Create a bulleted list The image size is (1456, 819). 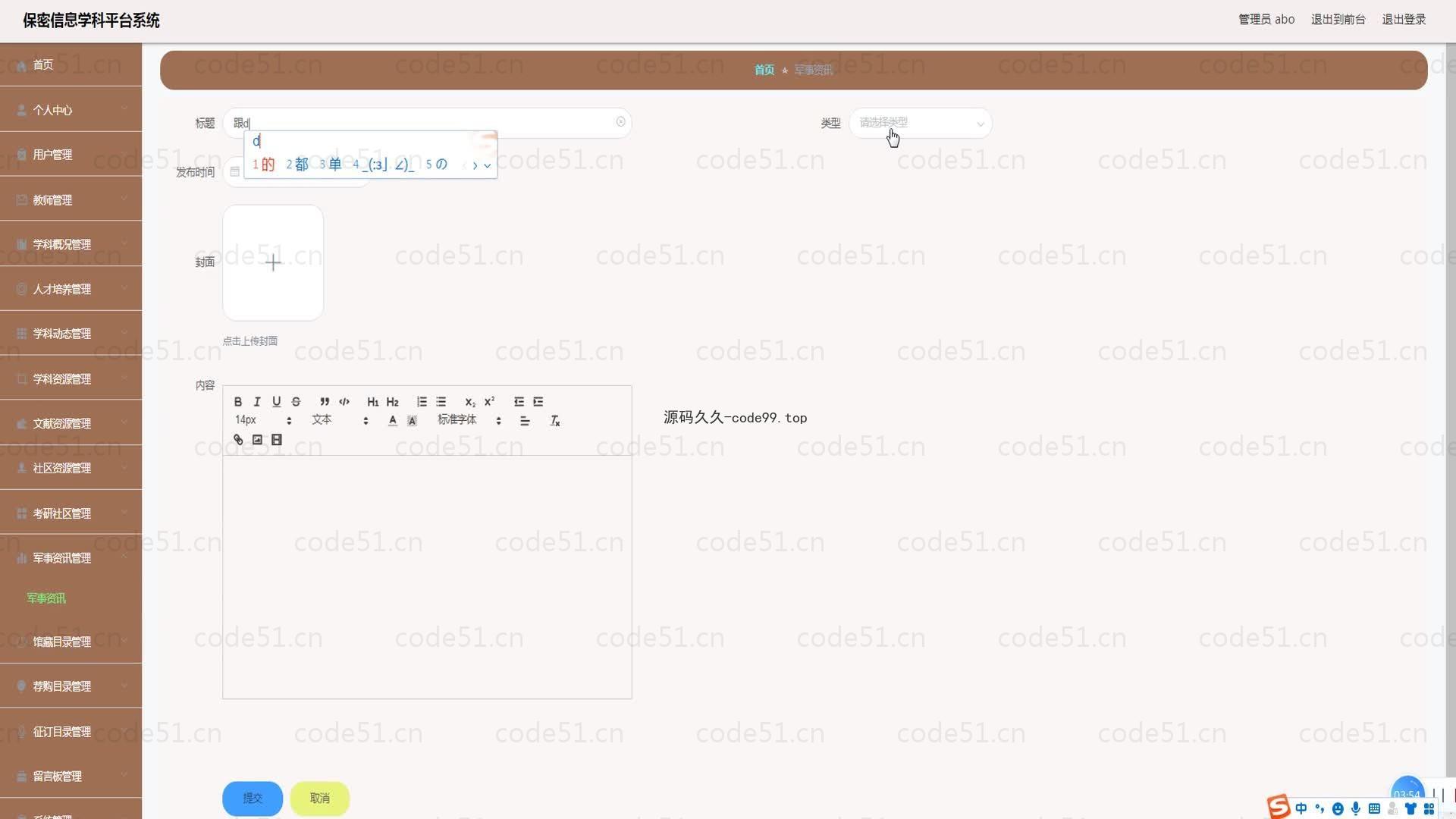pyautogui.click(x=441, y=402)
